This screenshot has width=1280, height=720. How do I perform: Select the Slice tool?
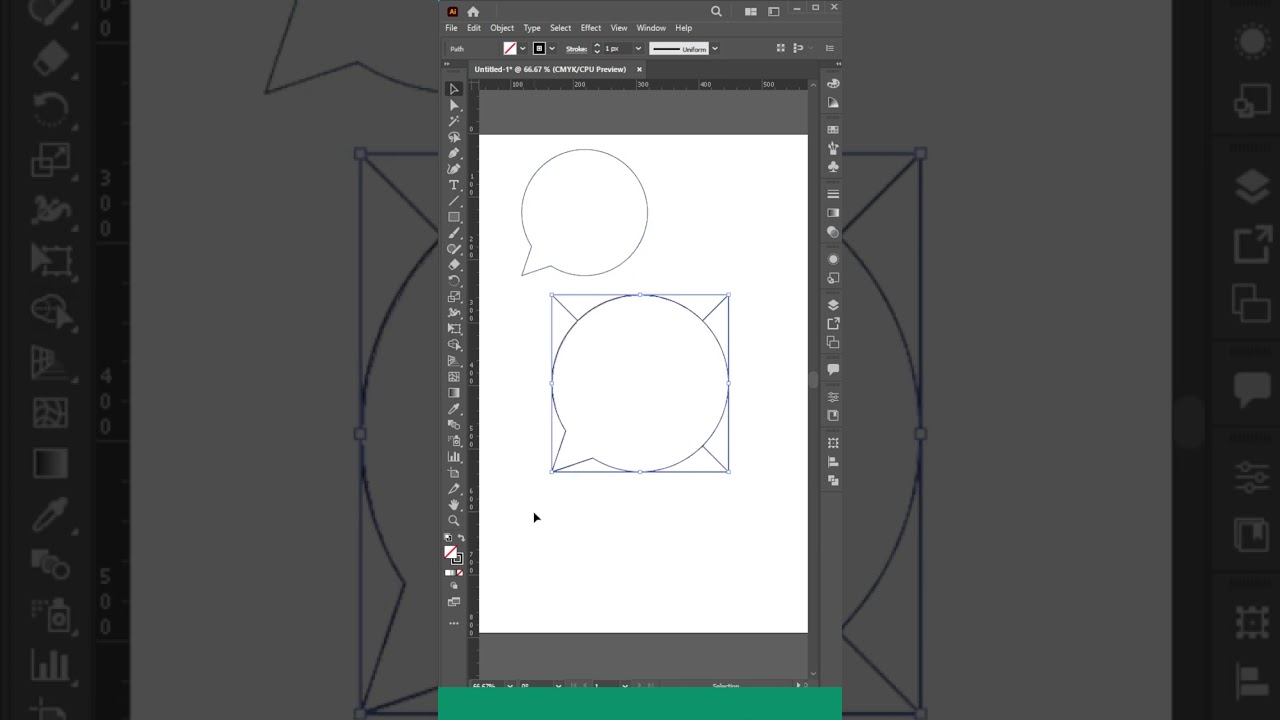454,489
